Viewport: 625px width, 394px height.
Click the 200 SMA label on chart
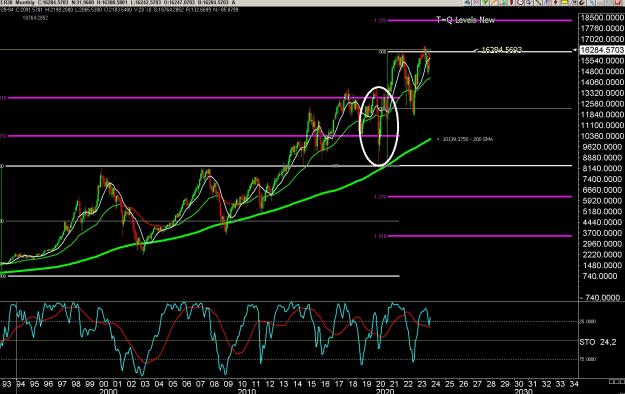coord(468,139)
